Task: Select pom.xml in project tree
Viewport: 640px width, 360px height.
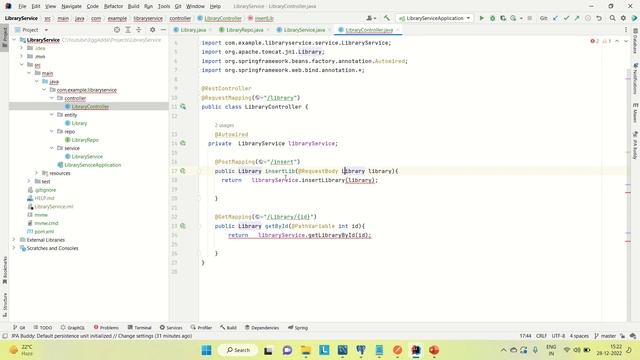Action: coord(44,231)
